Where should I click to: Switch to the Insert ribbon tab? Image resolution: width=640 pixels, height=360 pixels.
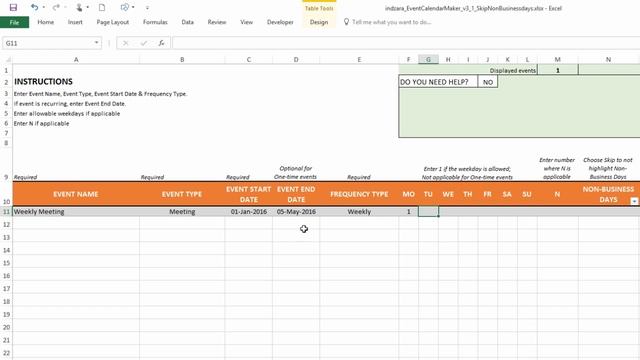click(75, 22)
